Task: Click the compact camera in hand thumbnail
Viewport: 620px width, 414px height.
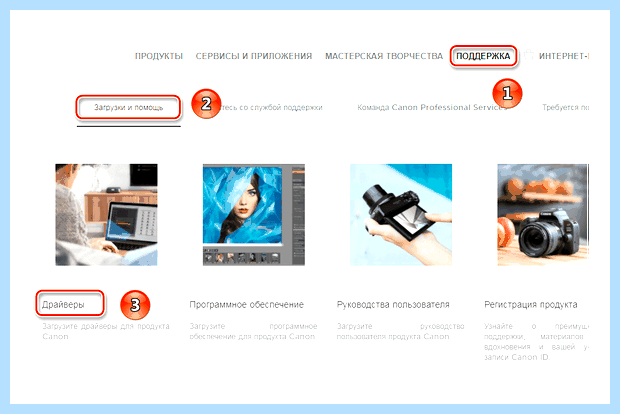Action: click(401, 215)
